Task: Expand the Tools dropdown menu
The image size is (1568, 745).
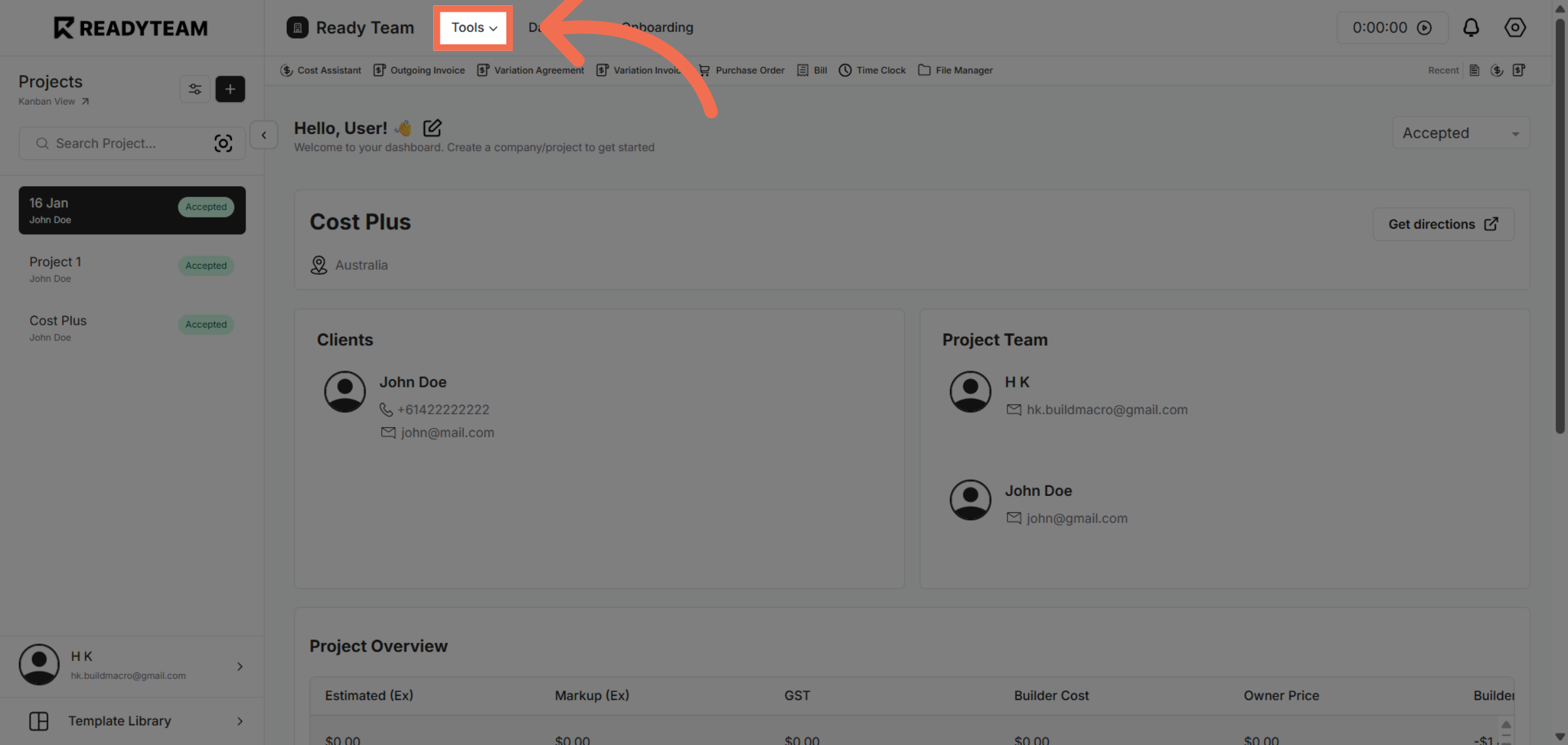Action: [x=472, y=27]
